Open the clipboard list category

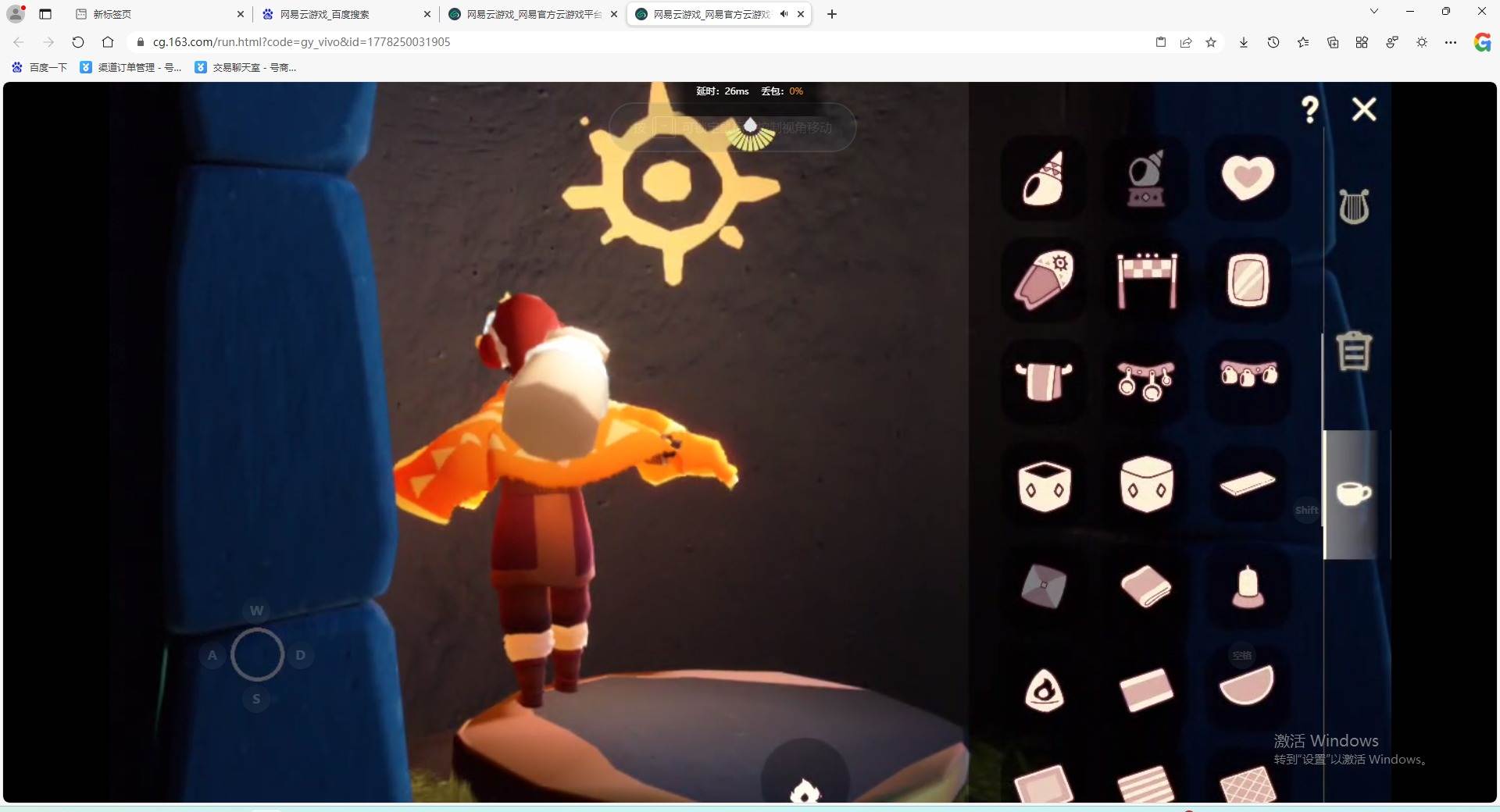1354,351
